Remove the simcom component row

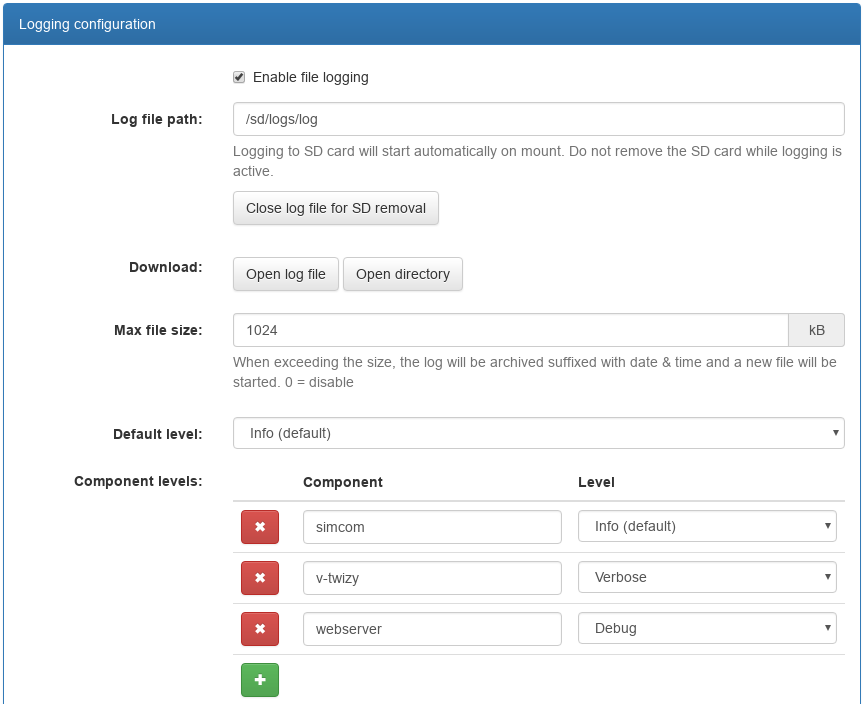[259, 526]
